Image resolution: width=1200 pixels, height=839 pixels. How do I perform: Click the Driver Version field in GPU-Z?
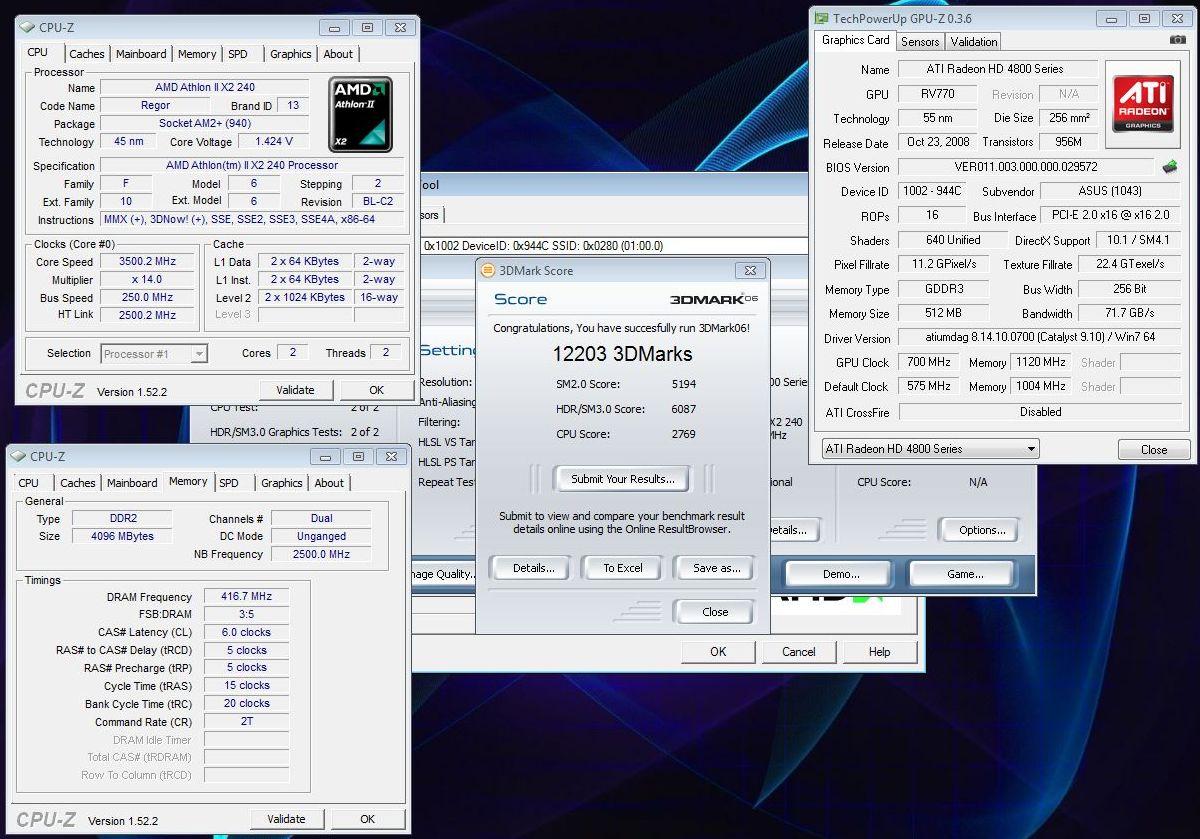pyautogui.click(x=1039, y=338)
